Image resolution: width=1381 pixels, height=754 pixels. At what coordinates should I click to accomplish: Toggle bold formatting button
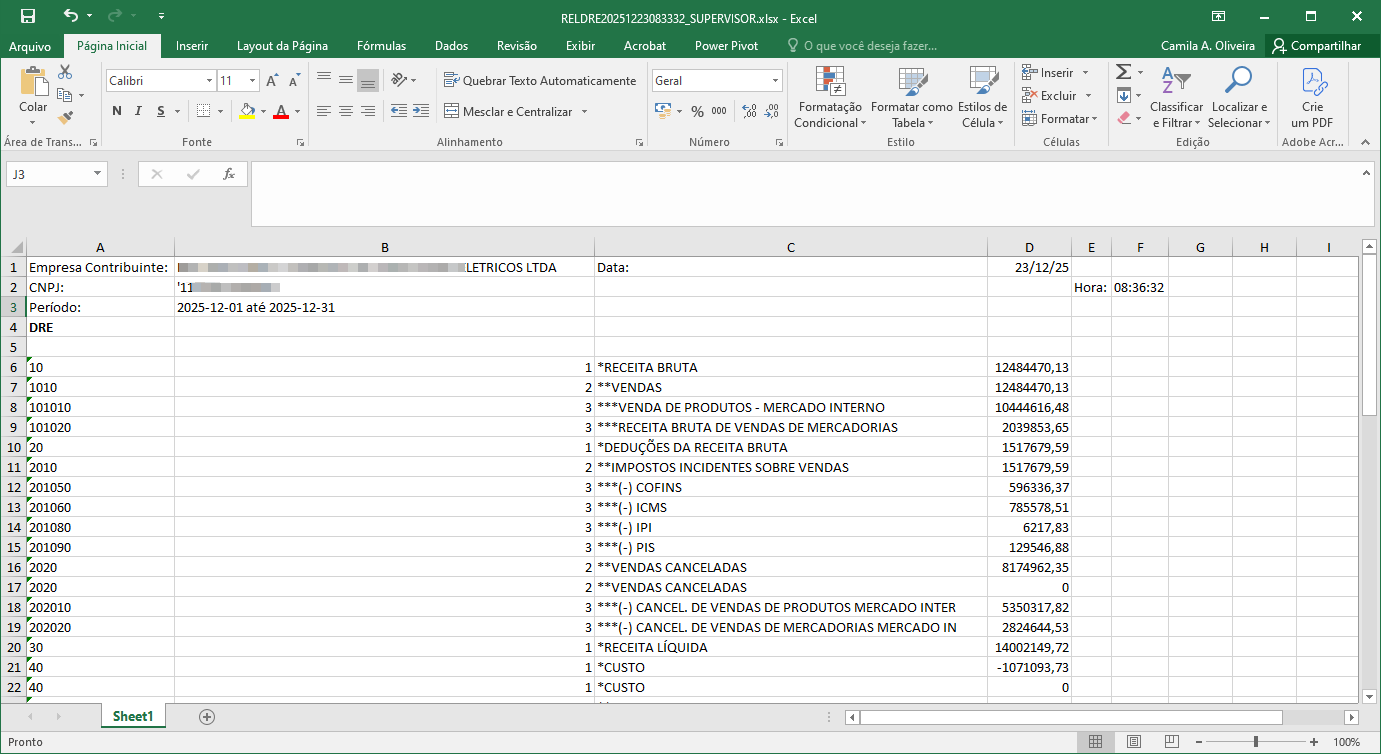click(117, 111)
